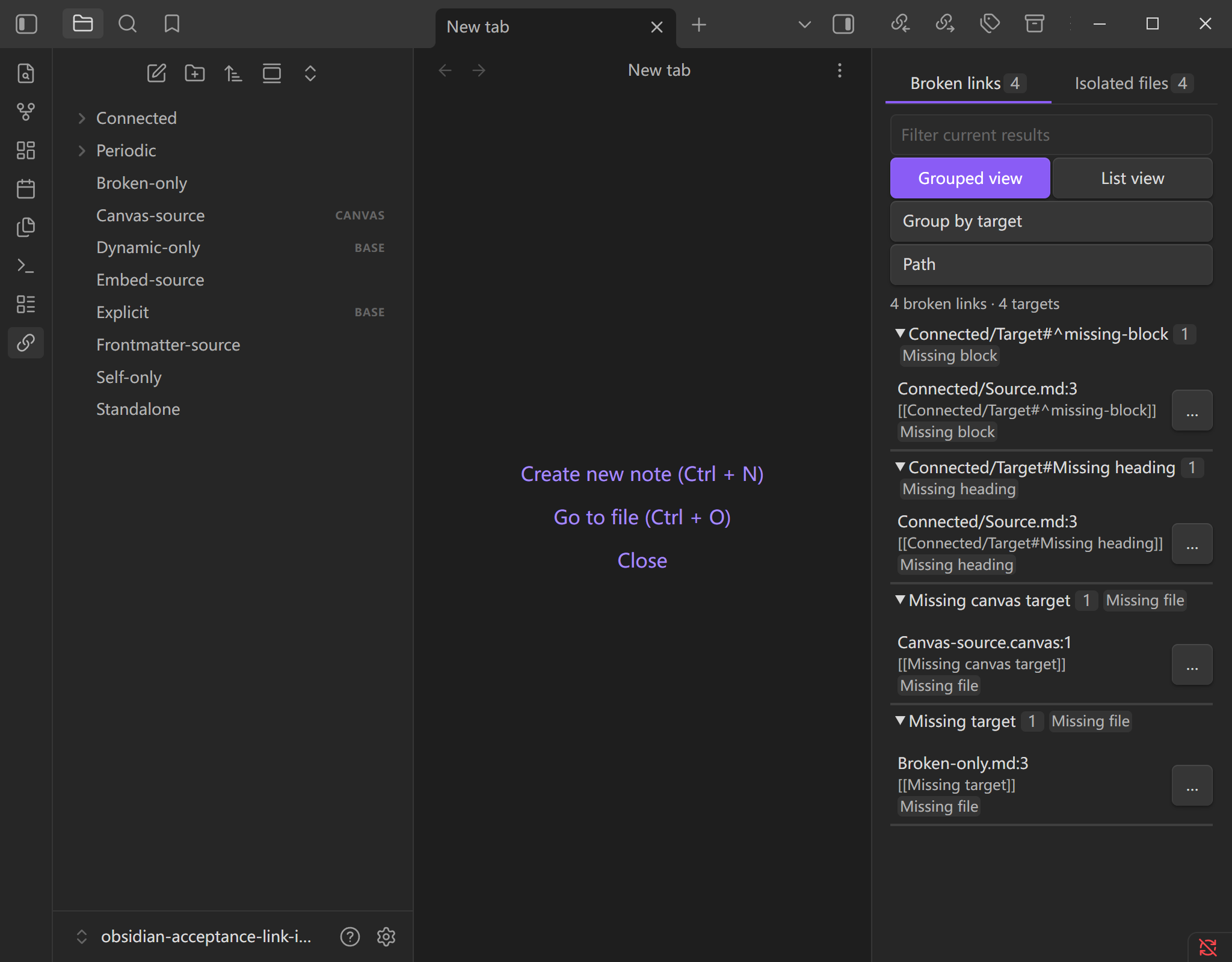
Task: Open vault help icon
Action: (350, 937)
